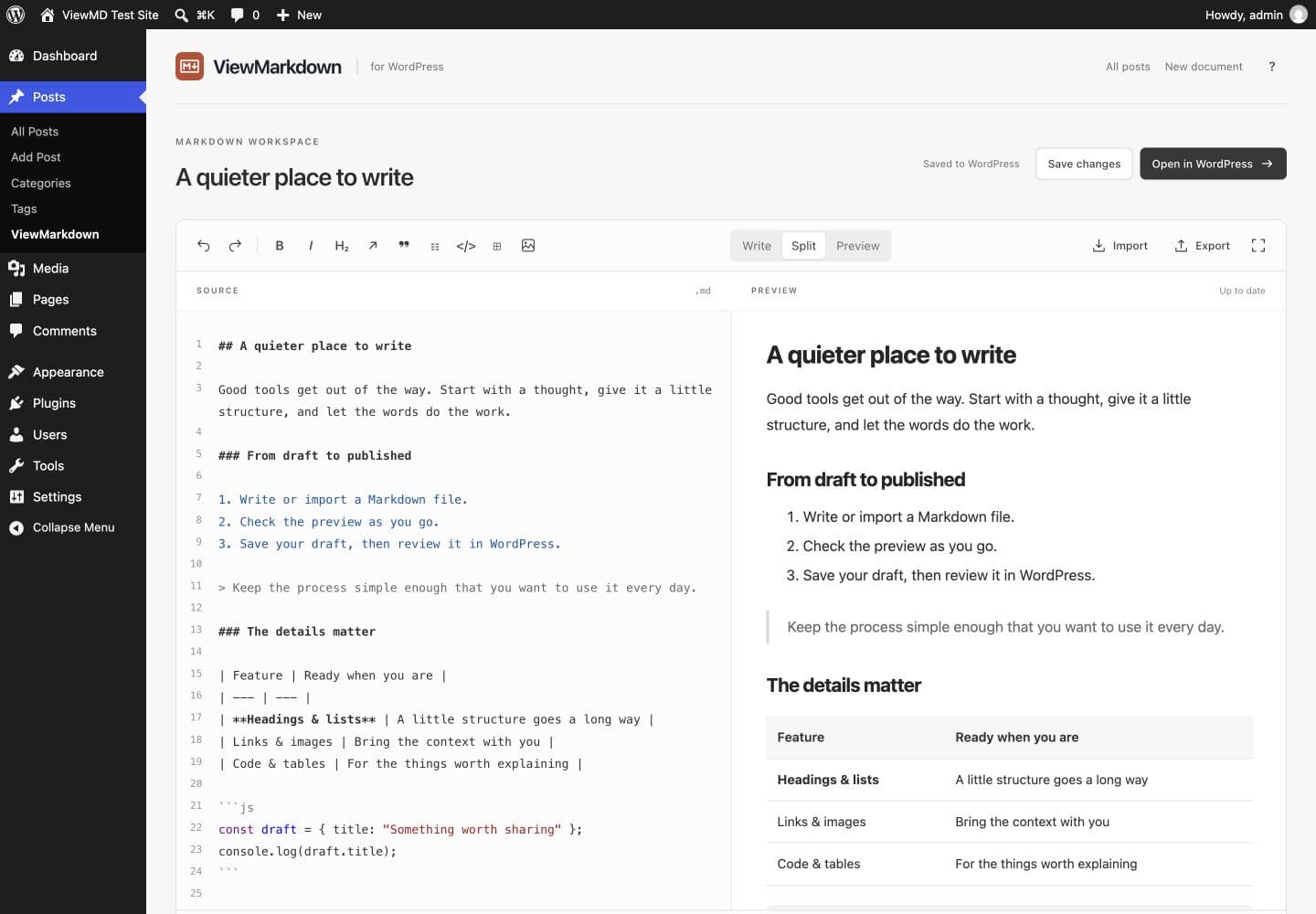Viewport: 1316px width, 914px height.
Task: Click source line '### From draft to published'
Action: tap(314, 455)
